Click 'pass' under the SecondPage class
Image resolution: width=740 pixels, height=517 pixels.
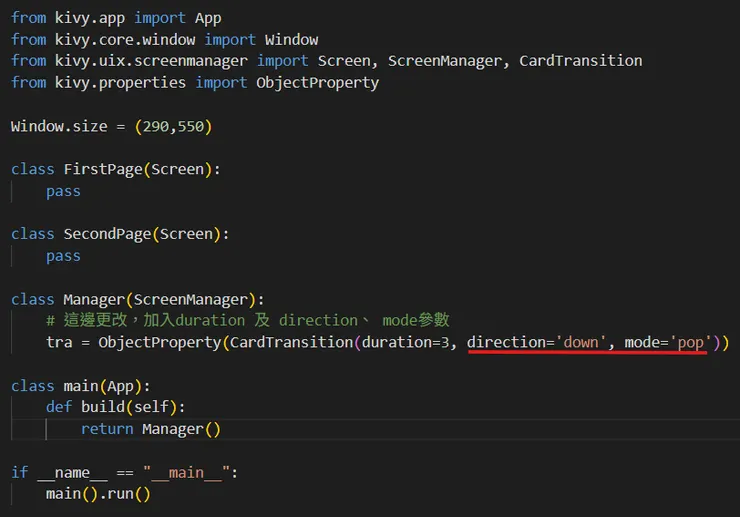63,256
